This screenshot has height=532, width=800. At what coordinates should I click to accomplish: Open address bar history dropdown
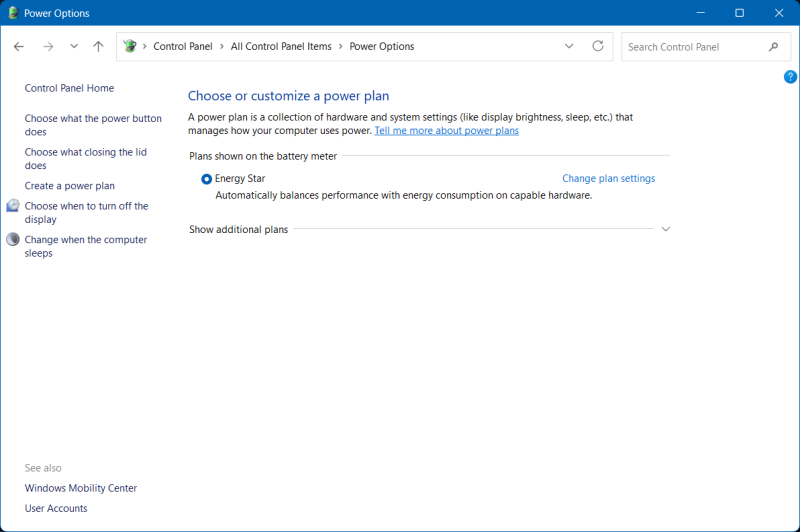[x=569, y=46]
